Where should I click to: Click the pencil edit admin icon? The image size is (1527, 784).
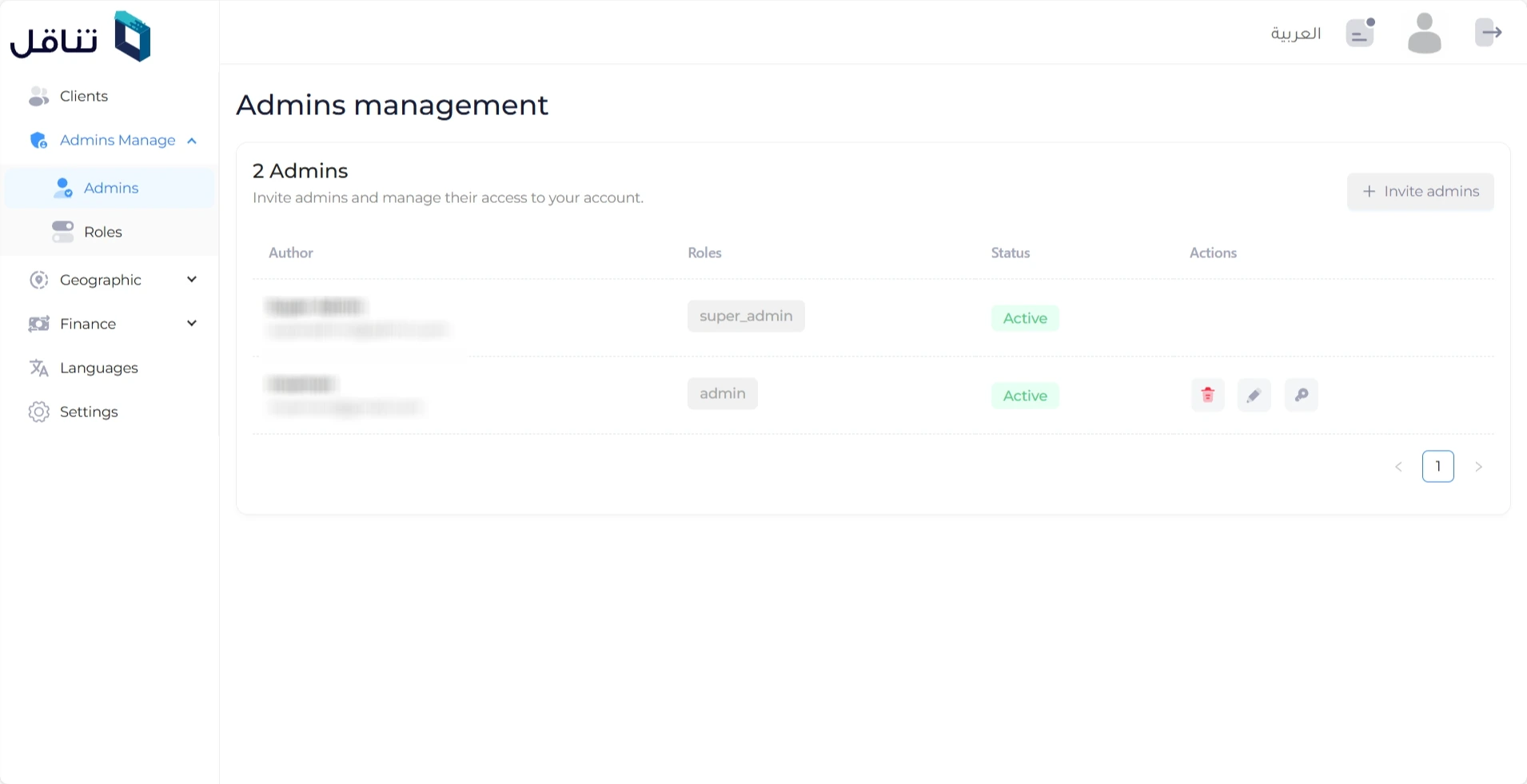[1254, 395]
